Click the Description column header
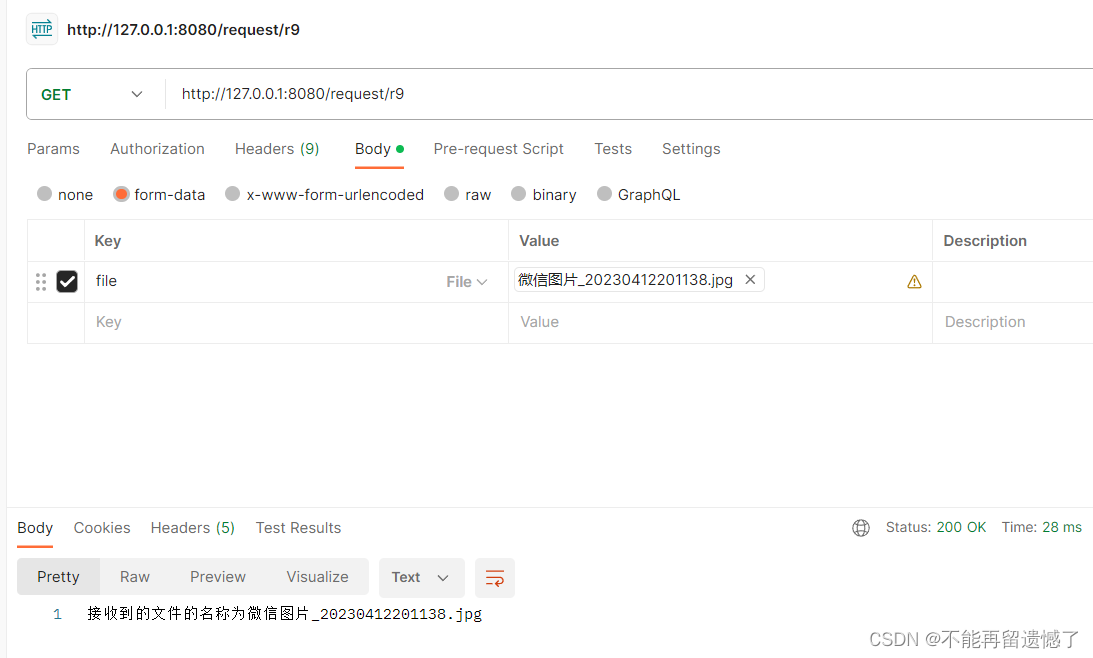 [x=984, y=241]
